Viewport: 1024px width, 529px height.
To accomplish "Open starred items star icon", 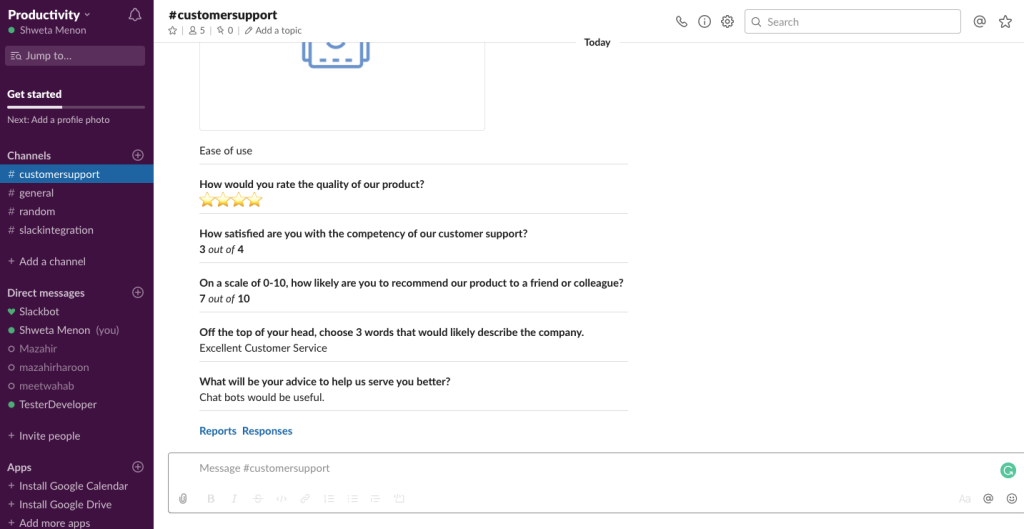I will (1005, 22).
